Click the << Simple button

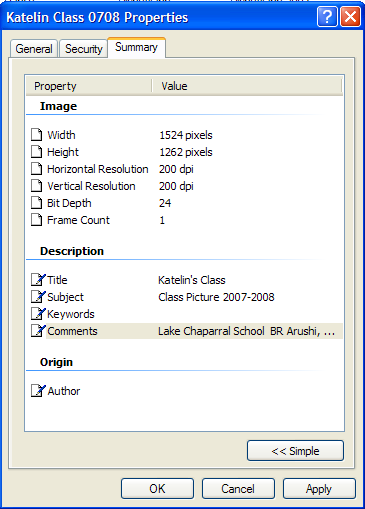[295, 451]
